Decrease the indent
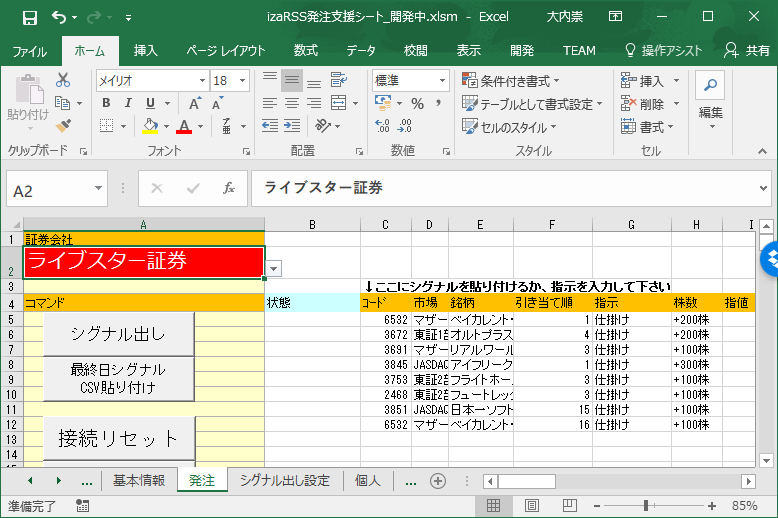778x518 pixels. point(270,126)
